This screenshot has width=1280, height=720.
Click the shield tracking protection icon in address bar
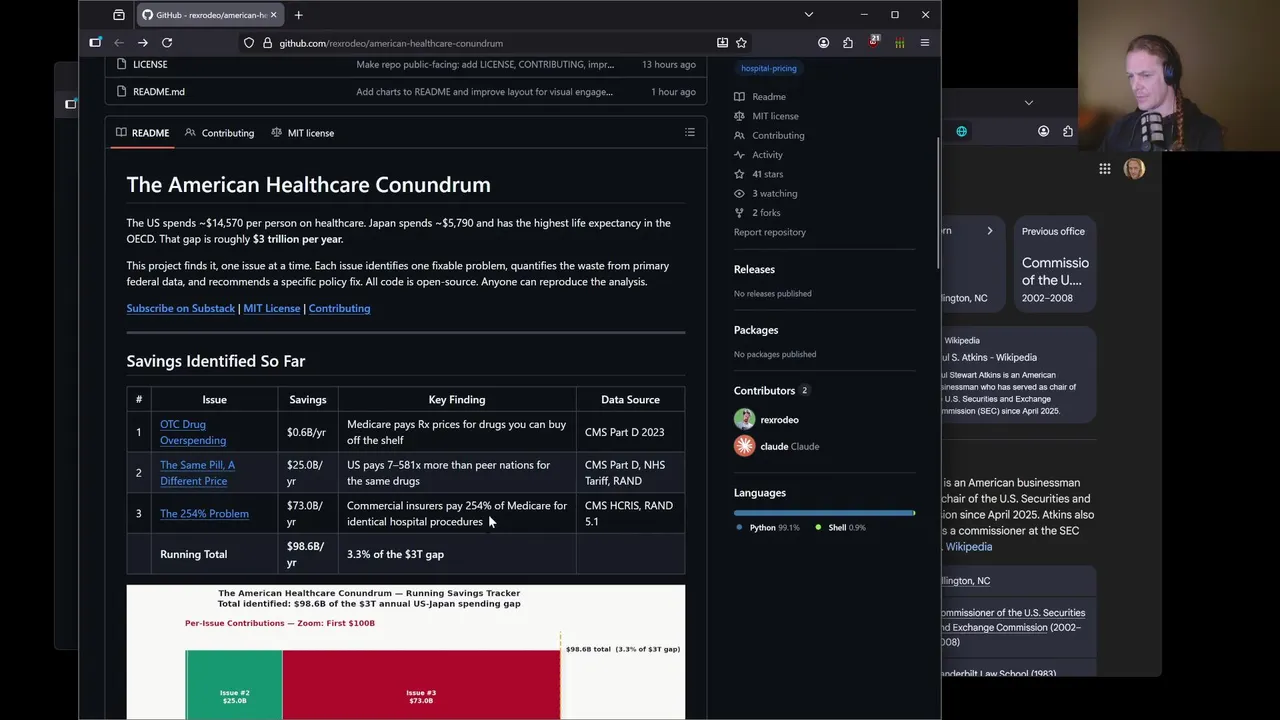coord(248,43)
